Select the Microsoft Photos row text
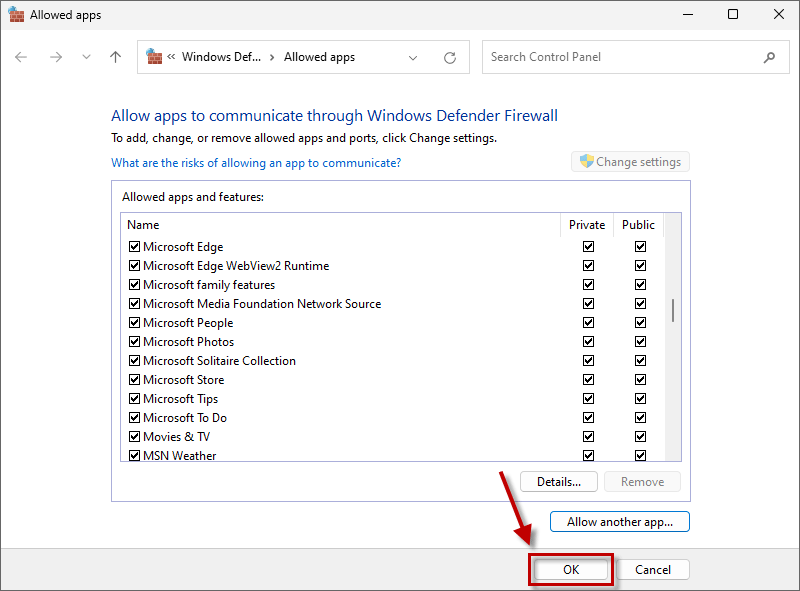 tap(189, 342)
